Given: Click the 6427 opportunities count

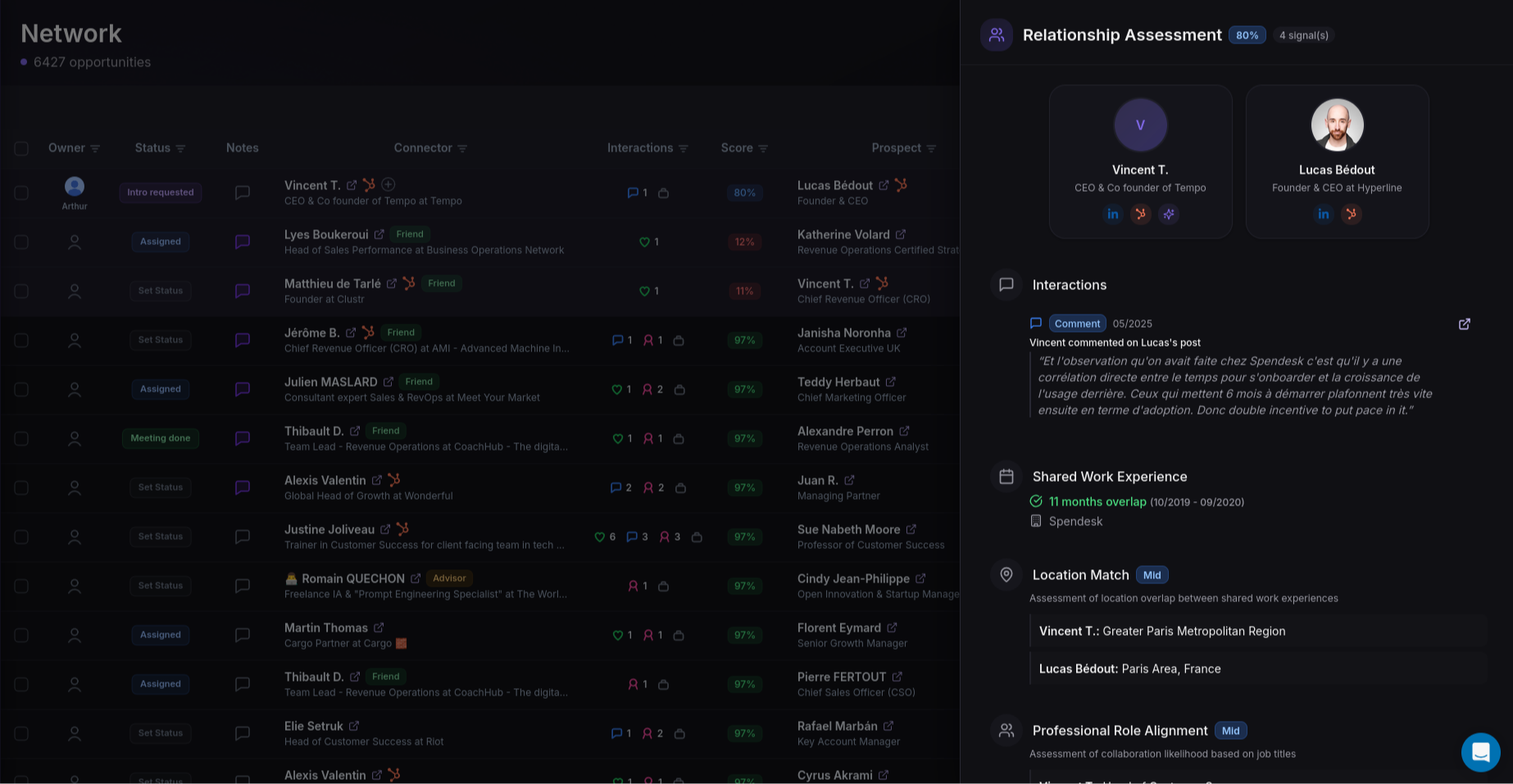Looking at the screenshot, I should coord(92,62).
